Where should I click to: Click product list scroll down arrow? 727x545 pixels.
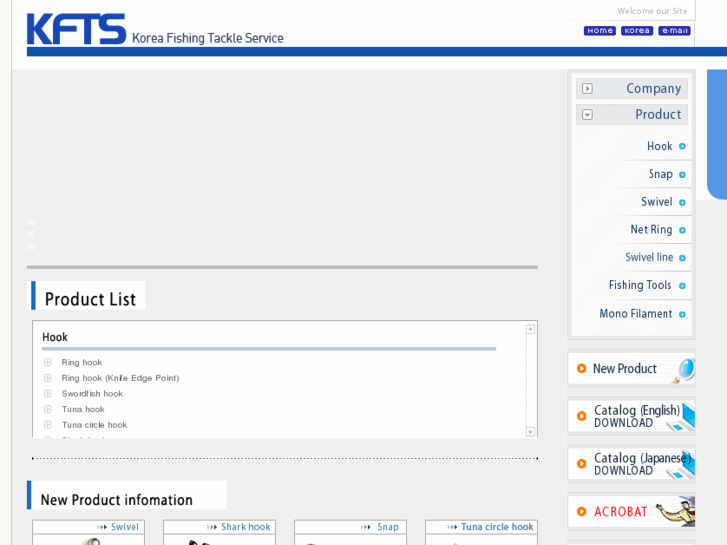(x=530, y=432)
